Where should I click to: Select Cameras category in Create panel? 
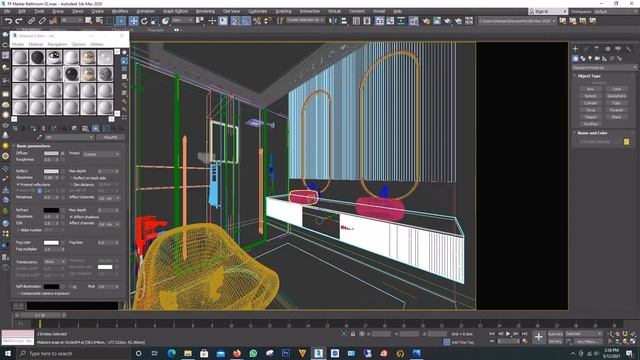[598, 59]
